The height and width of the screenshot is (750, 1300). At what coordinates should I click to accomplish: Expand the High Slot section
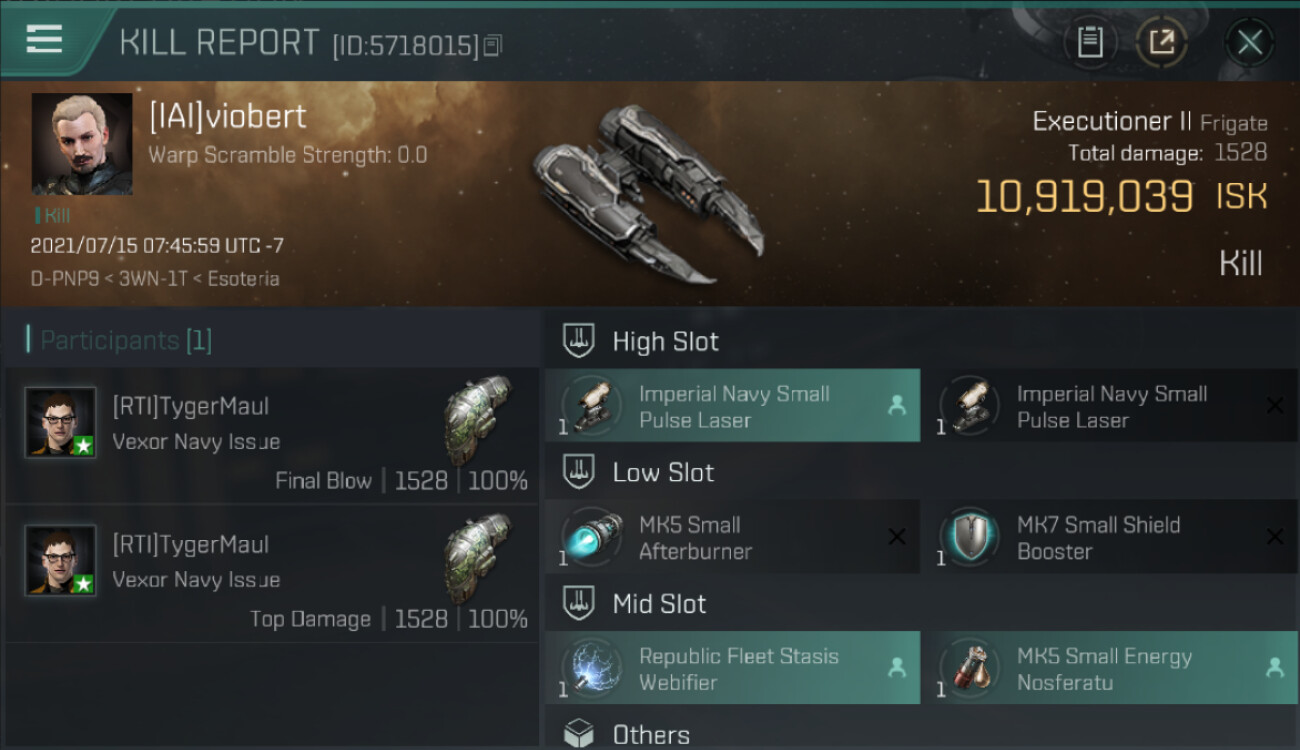click(x=665, y=342)
